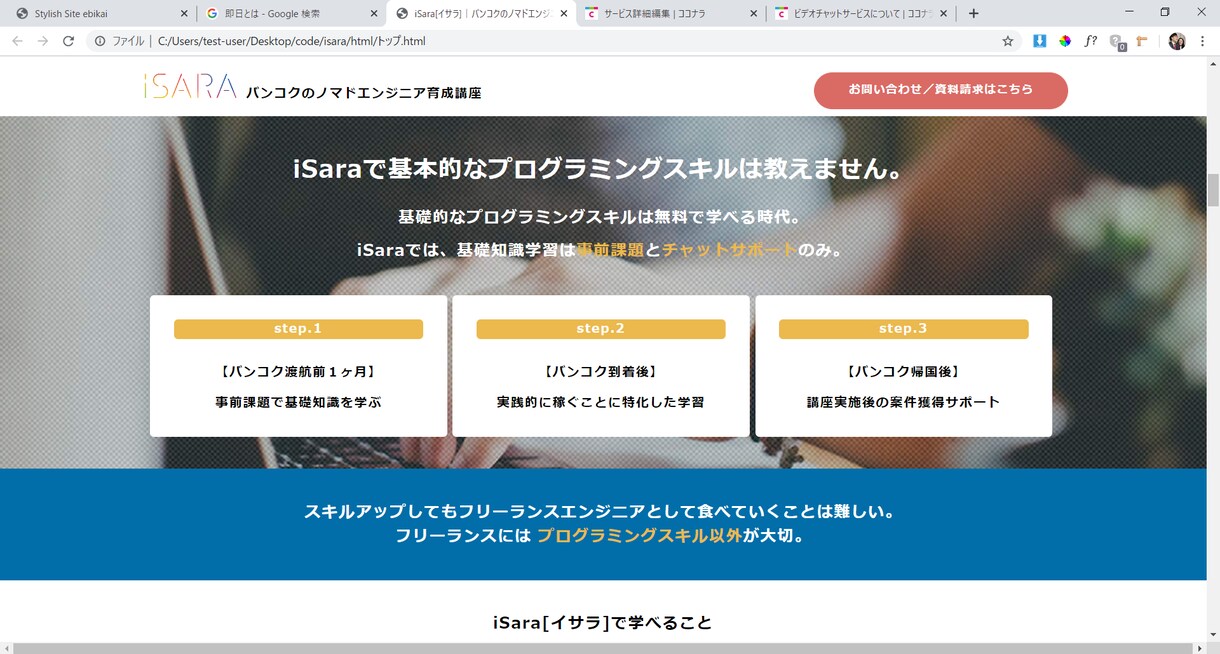
Task: Click the step.1 yellow label
Action: [298, 329]
